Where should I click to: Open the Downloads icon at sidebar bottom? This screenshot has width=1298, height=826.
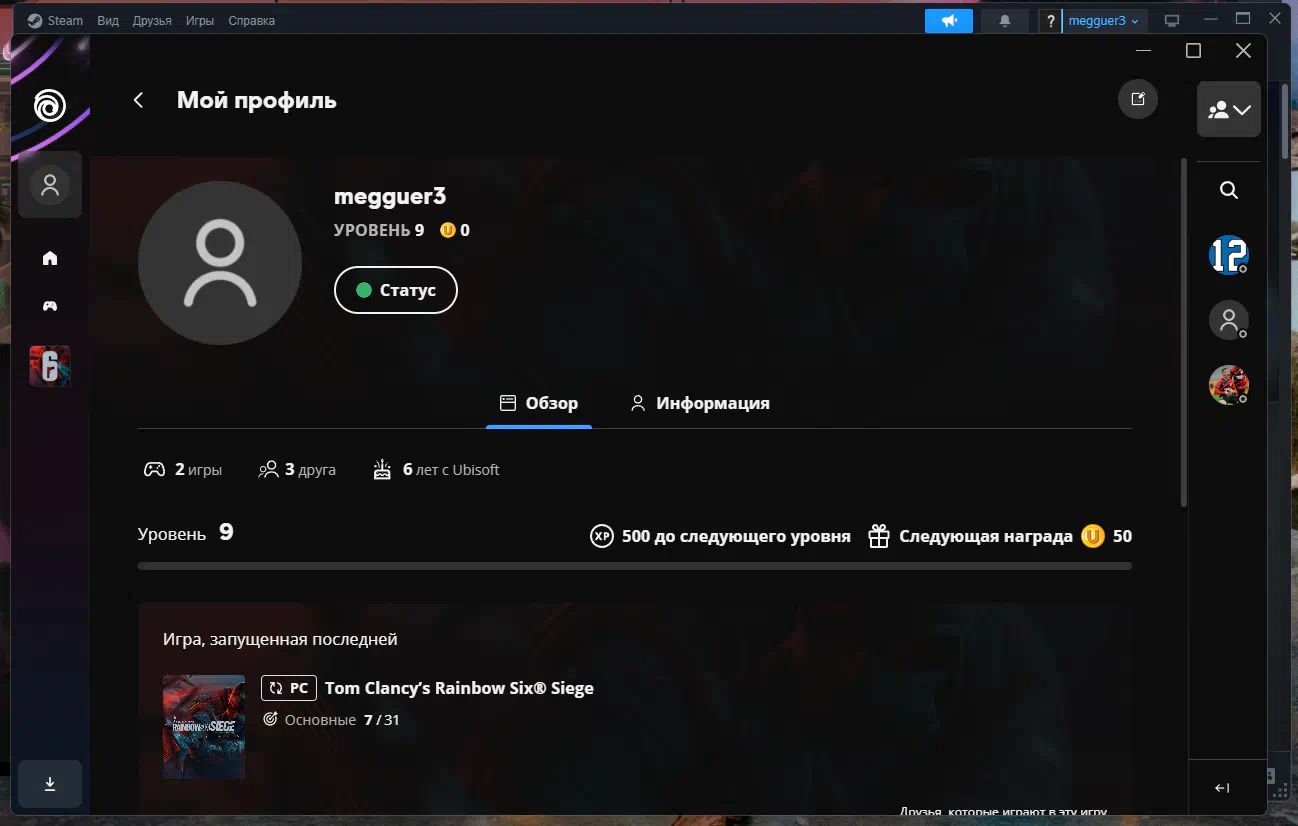point(50,784)
